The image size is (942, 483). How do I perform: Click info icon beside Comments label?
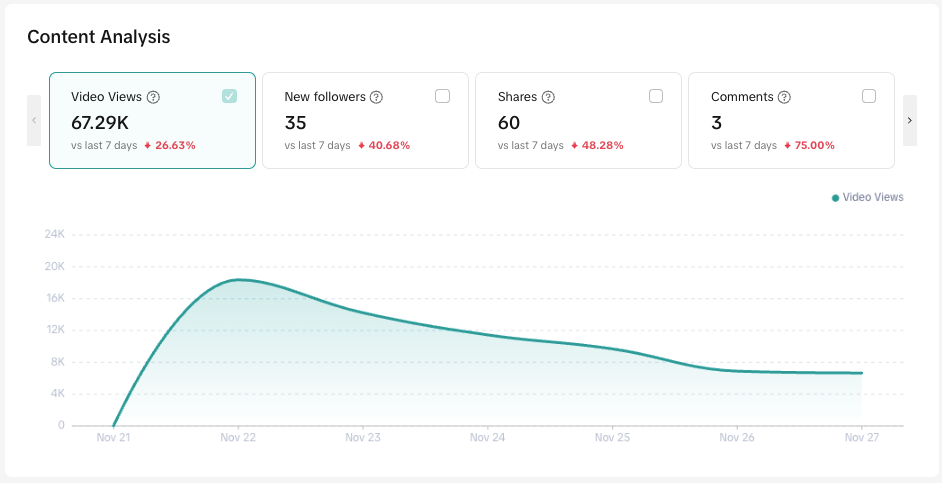tap(784, 97)
